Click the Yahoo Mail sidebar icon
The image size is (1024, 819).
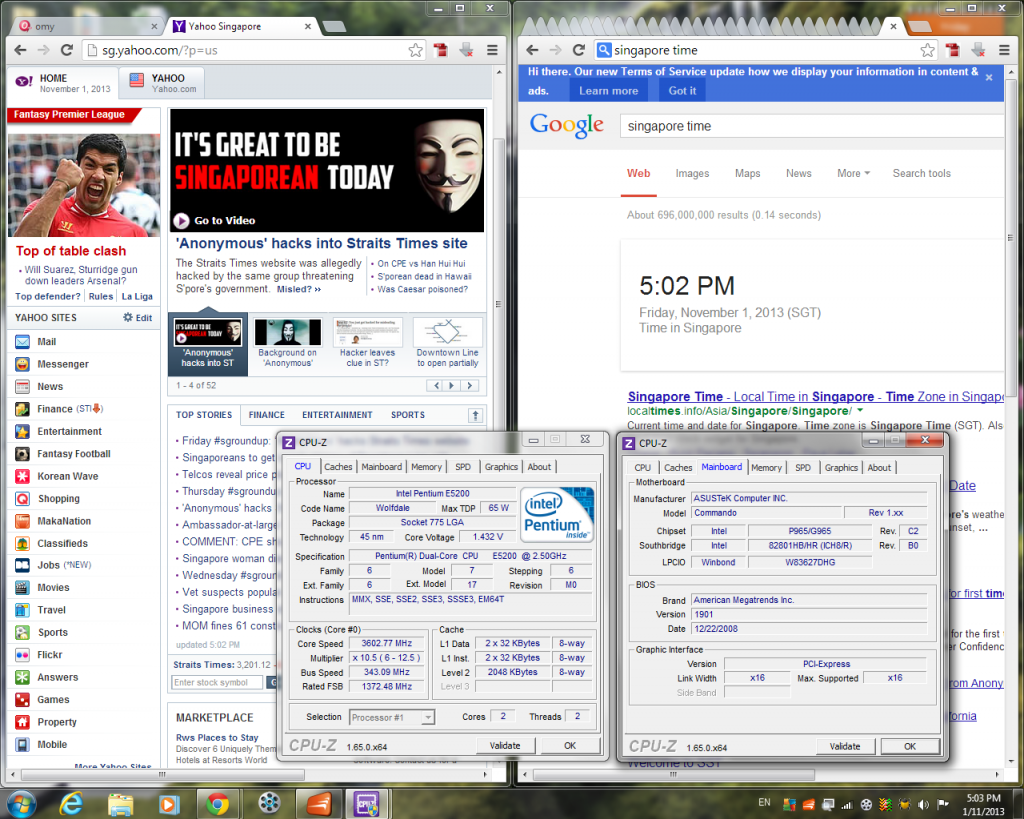point(22,342)
